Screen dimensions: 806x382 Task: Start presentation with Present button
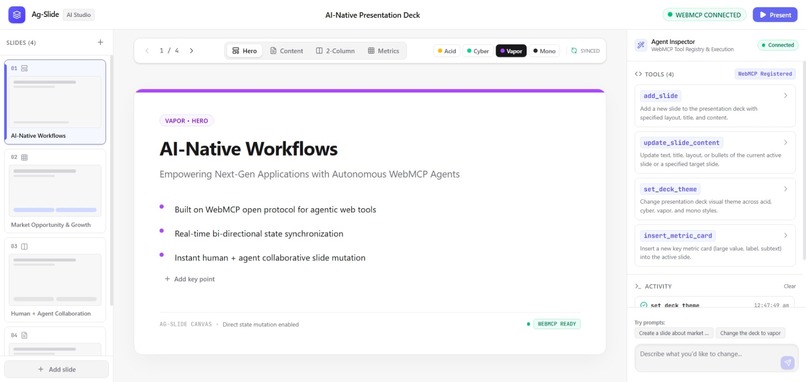point(775,15)
